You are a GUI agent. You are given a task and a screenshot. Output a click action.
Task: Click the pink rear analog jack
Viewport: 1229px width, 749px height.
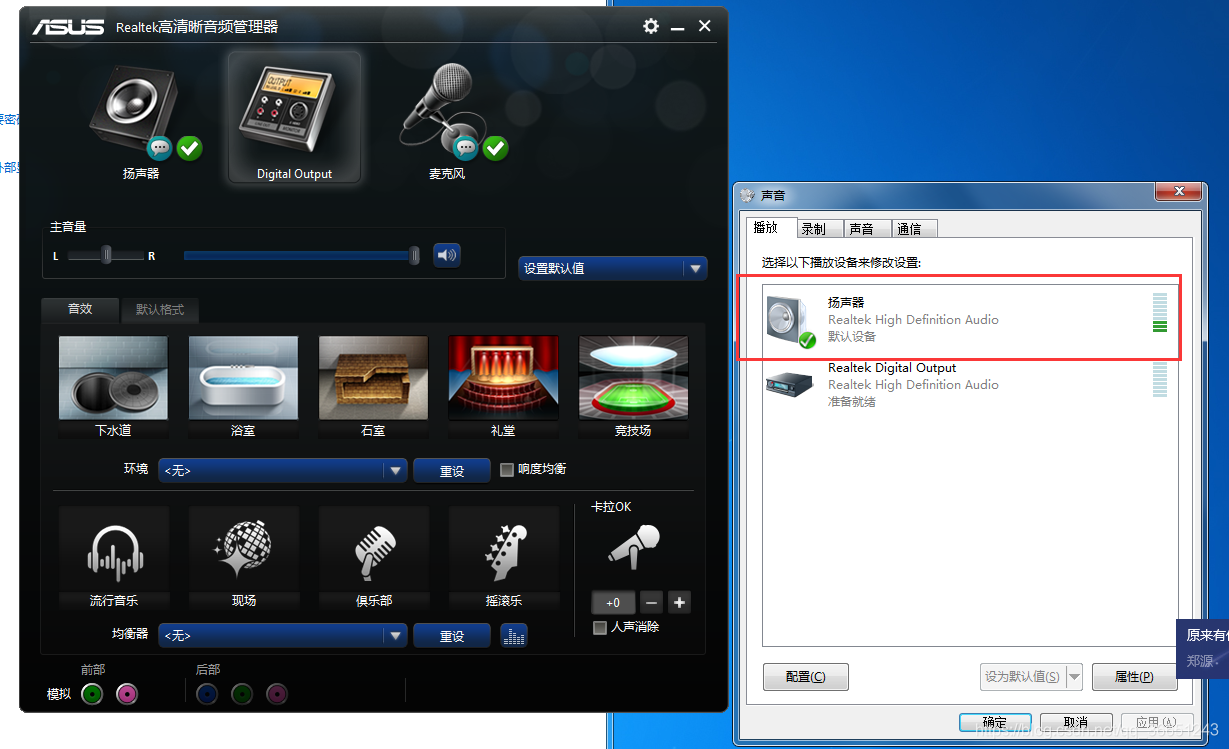click(x=276, y=694)
